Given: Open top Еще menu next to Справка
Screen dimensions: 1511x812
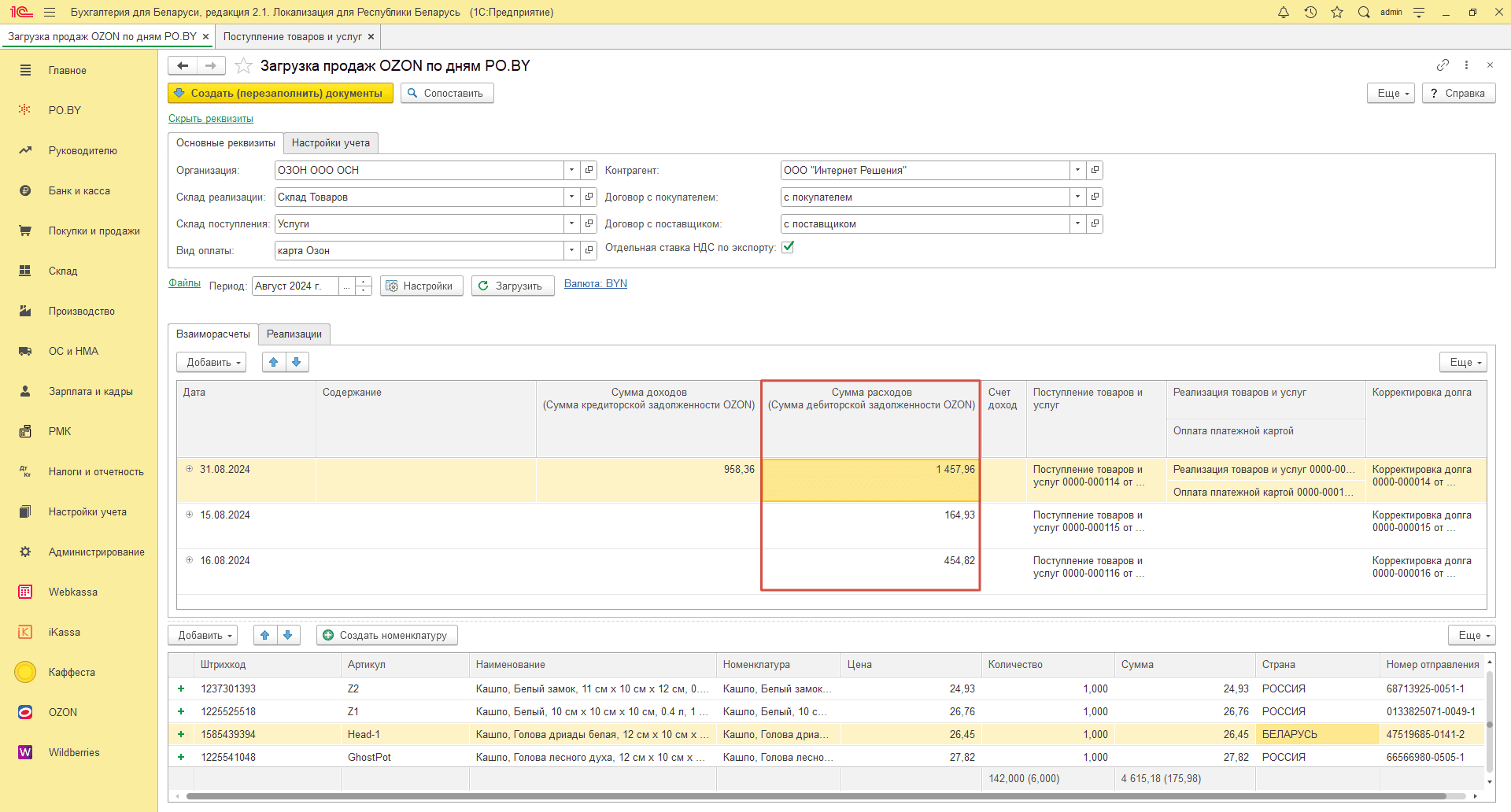Looking at the screenshot, I should click(1392, 93).
